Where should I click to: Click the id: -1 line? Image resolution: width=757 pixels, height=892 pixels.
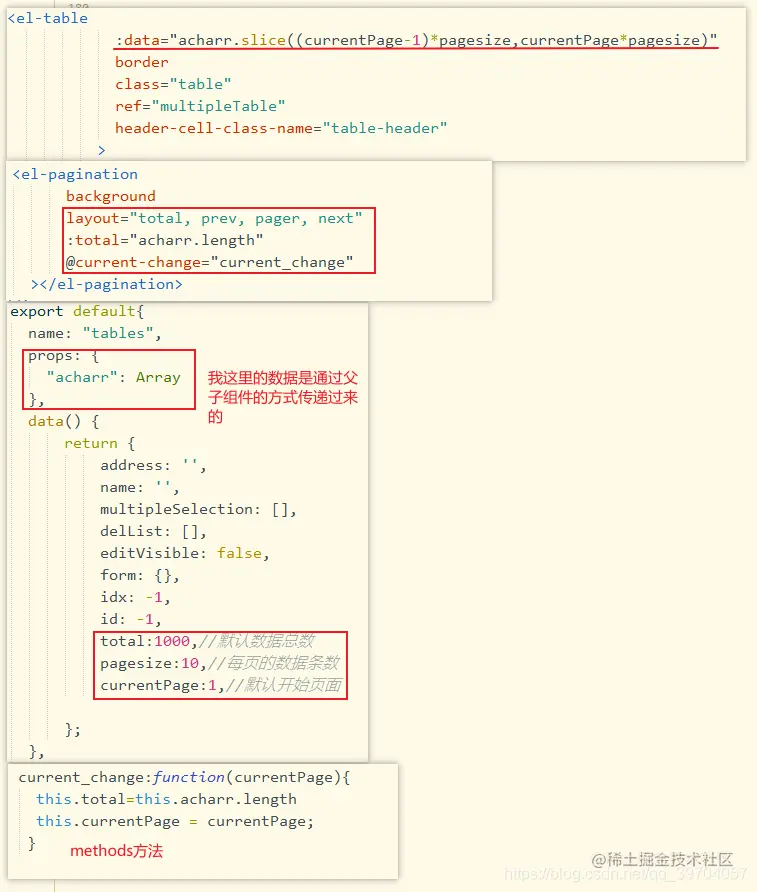click(131, 620)
